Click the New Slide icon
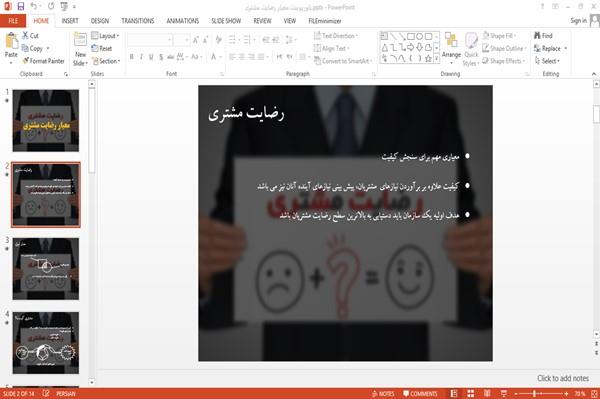The width and height of the screenshot is (600, 399). pyautogui.click(x=80, y=40)
